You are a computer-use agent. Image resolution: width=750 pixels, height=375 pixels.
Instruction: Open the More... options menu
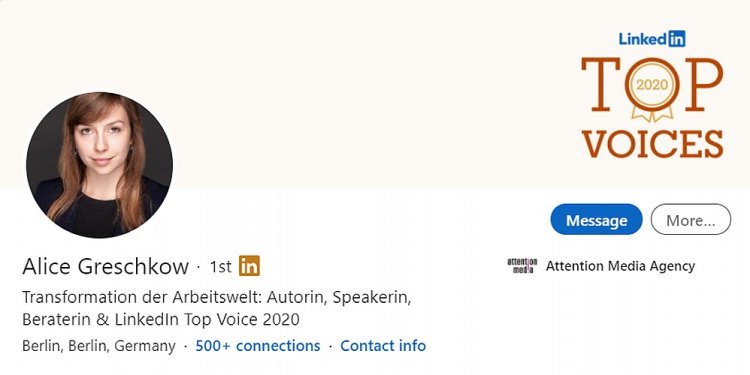691,220
